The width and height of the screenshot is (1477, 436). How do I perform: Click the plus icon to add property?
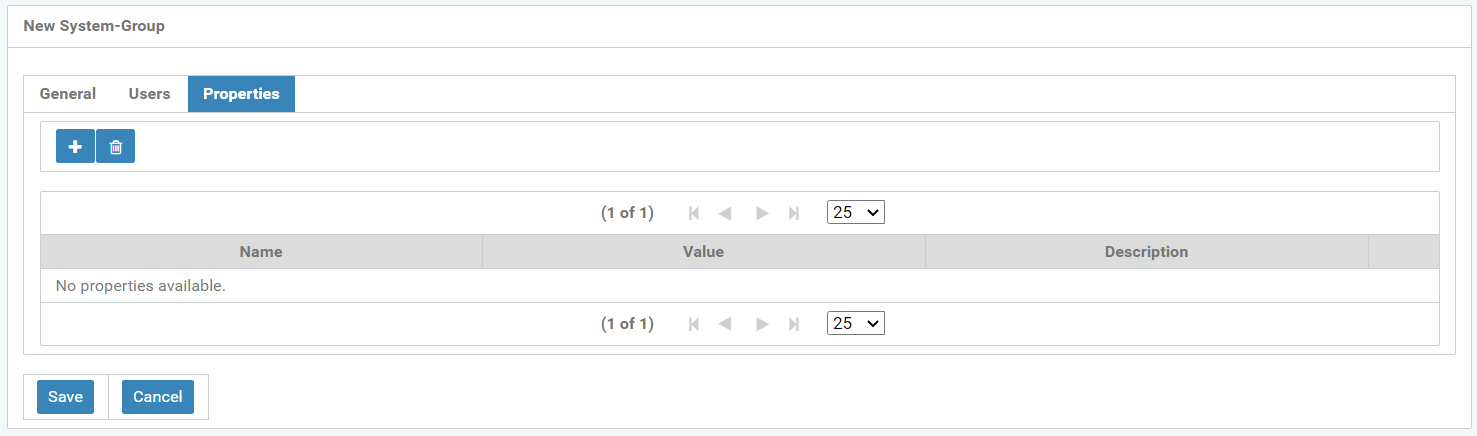[x=75, y=147]
